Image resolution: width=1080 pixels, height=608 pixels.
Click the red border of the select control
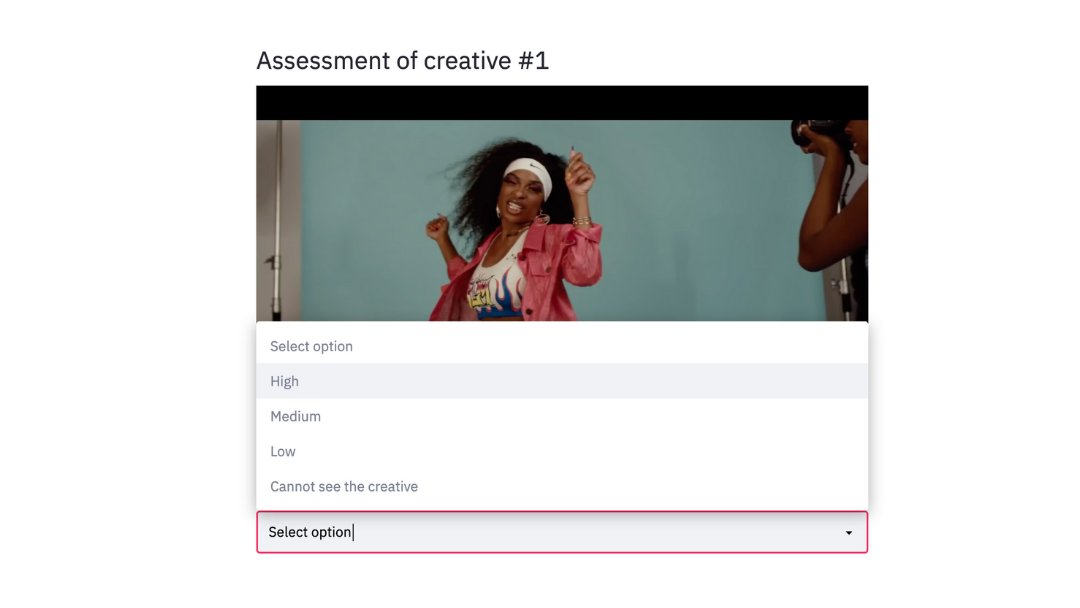tap(562, 511)
